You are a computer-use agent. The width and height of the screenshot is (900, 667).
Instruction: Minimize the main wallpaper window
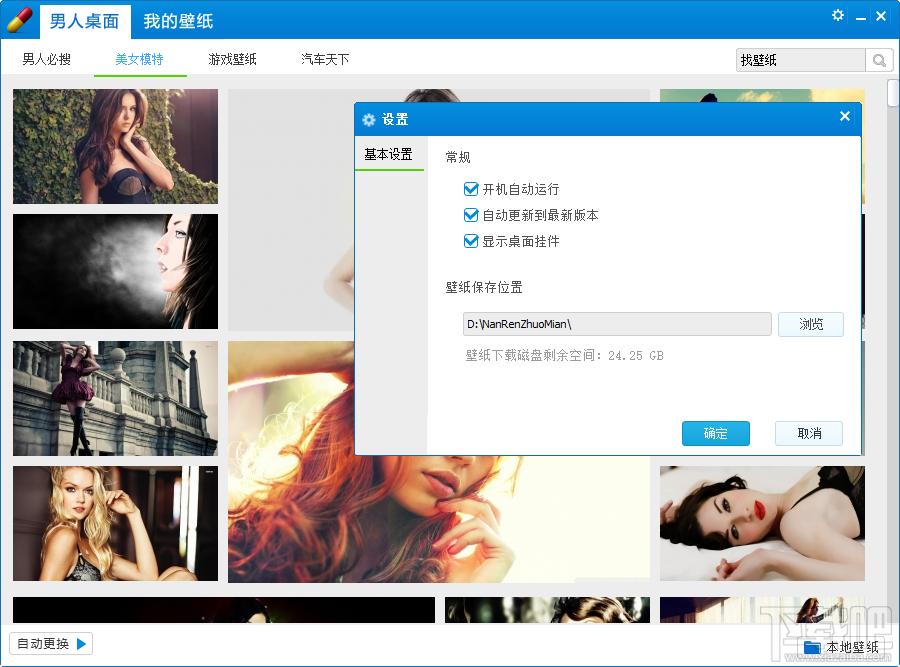(860, 16)
